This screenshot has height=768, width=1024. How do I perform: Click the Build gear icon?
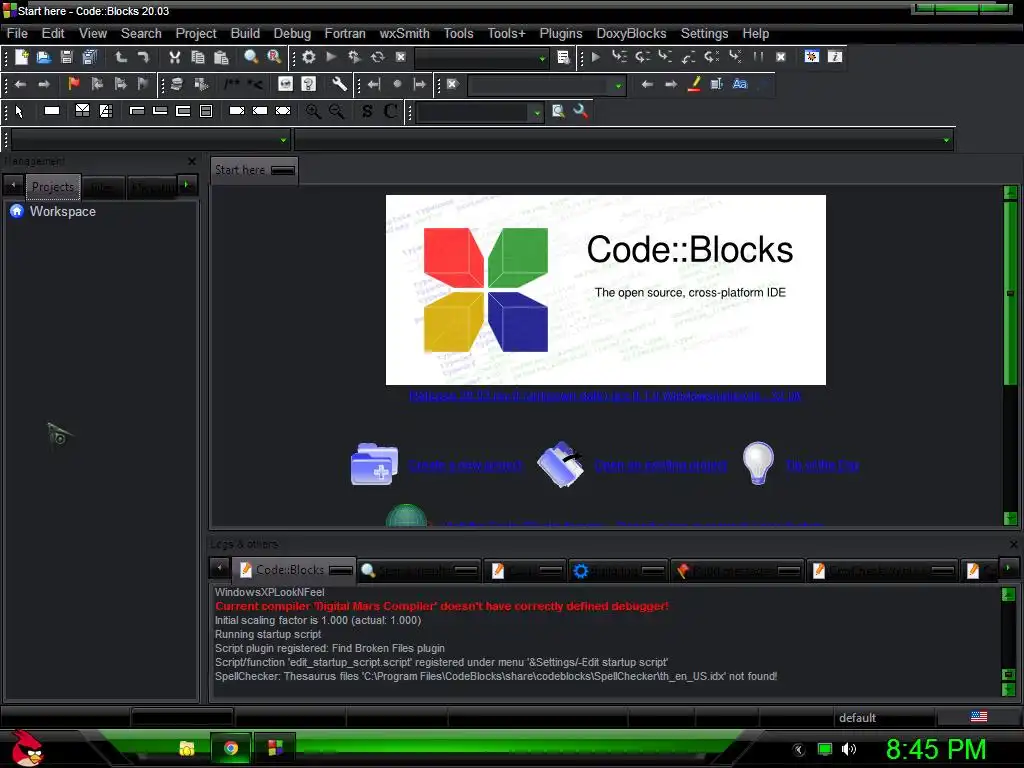309,57
